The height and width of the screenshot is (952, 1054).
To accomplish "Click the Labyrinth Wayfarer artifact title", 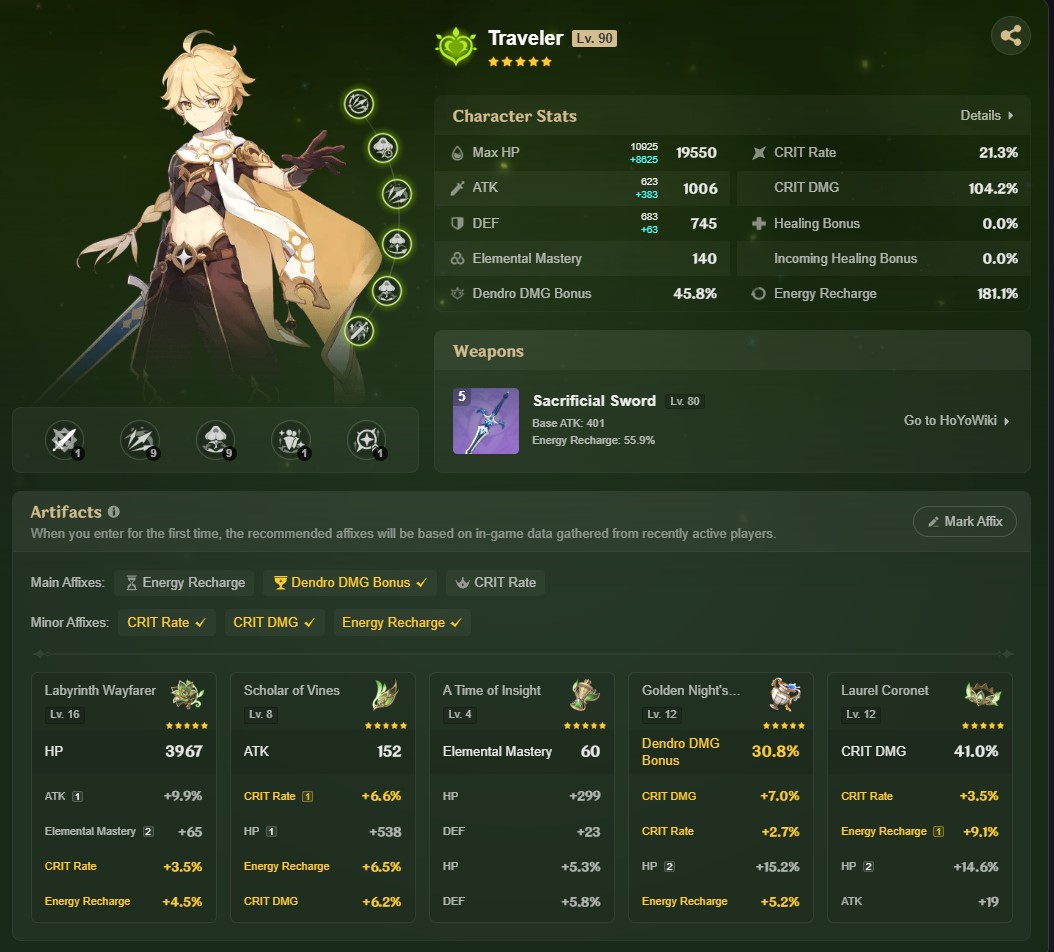I will (100, 690).
